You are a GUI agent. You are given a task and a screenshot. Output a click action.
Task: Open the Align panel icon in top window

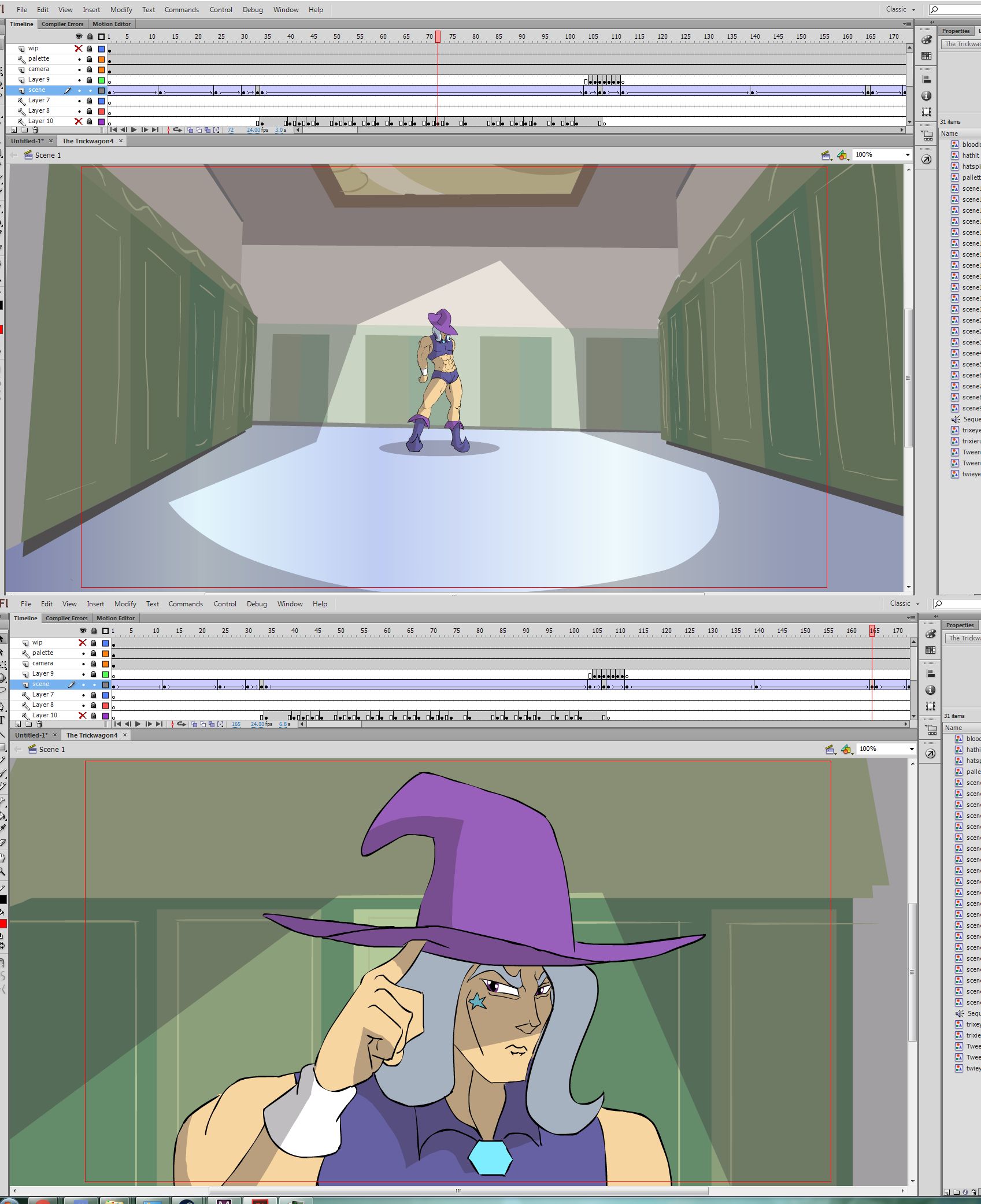[926, 80]
